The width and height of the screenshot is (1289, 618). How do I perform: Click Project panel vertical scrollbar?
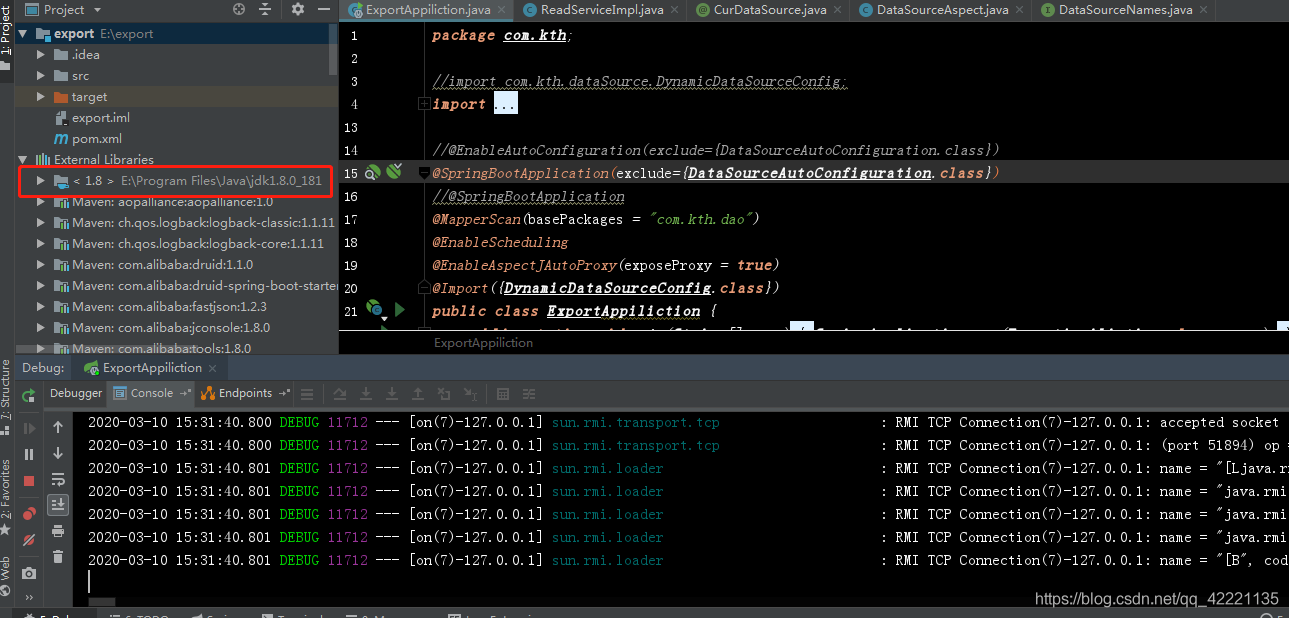(333, 49)
